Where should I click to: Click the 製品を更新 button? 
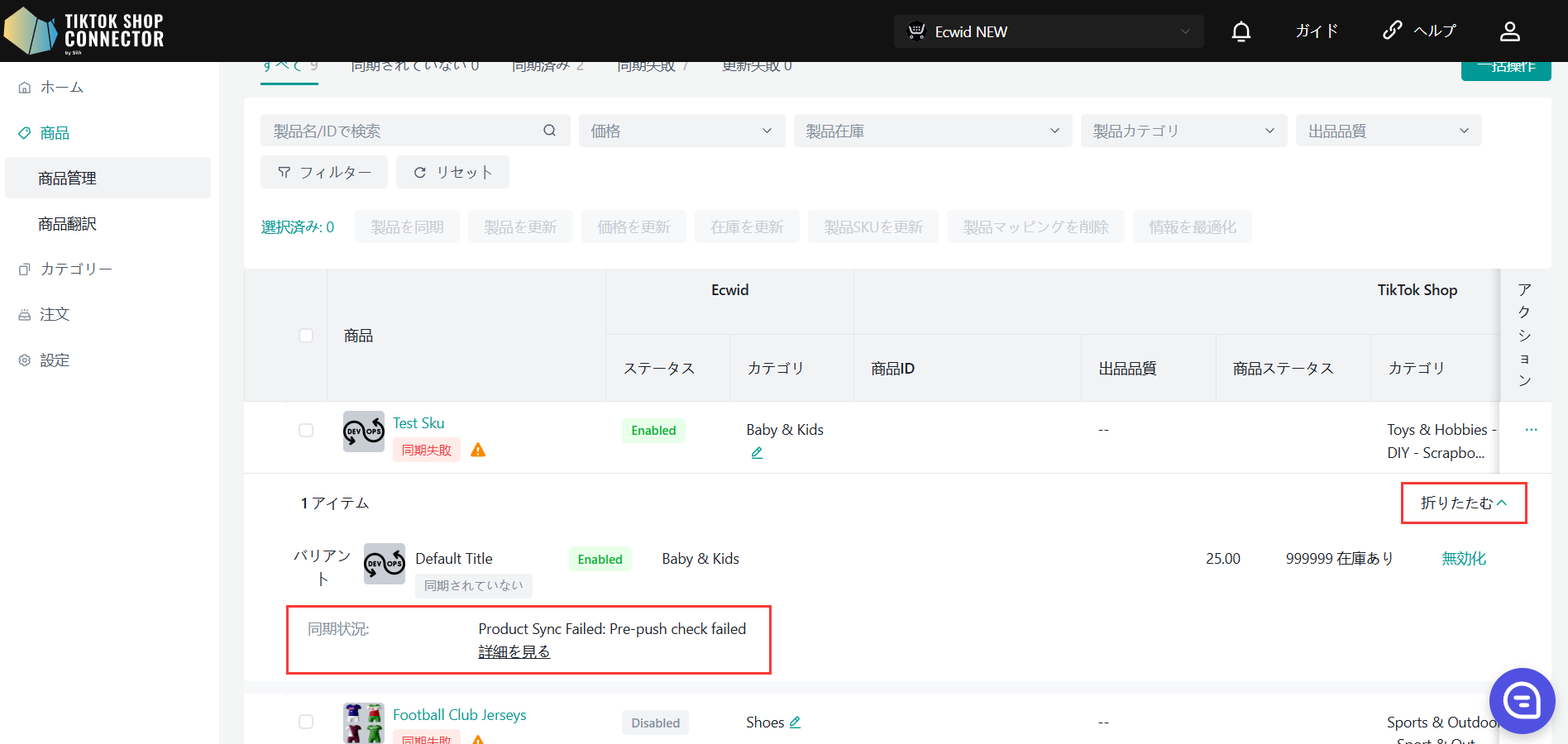point(520,227)
